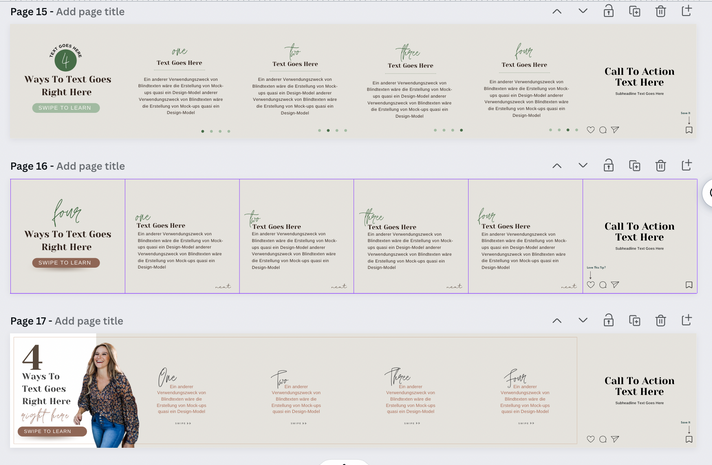This screenshot has width=712, height=465.
Task: Click comment bubble icon on Page 16 design
Action: [x=603, y=285]
